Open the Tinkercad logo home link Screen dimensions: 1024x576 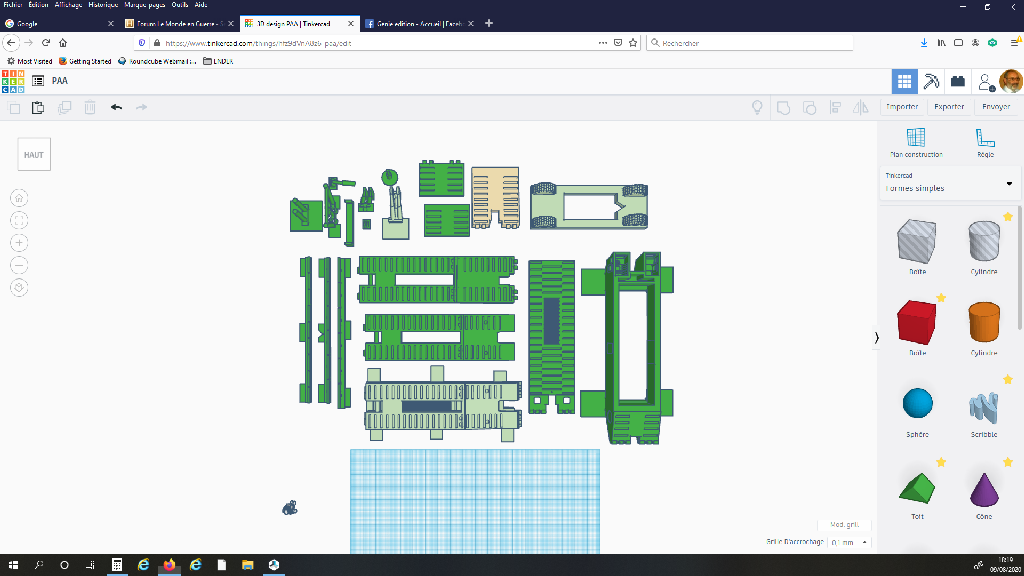(x=13, y=81)
